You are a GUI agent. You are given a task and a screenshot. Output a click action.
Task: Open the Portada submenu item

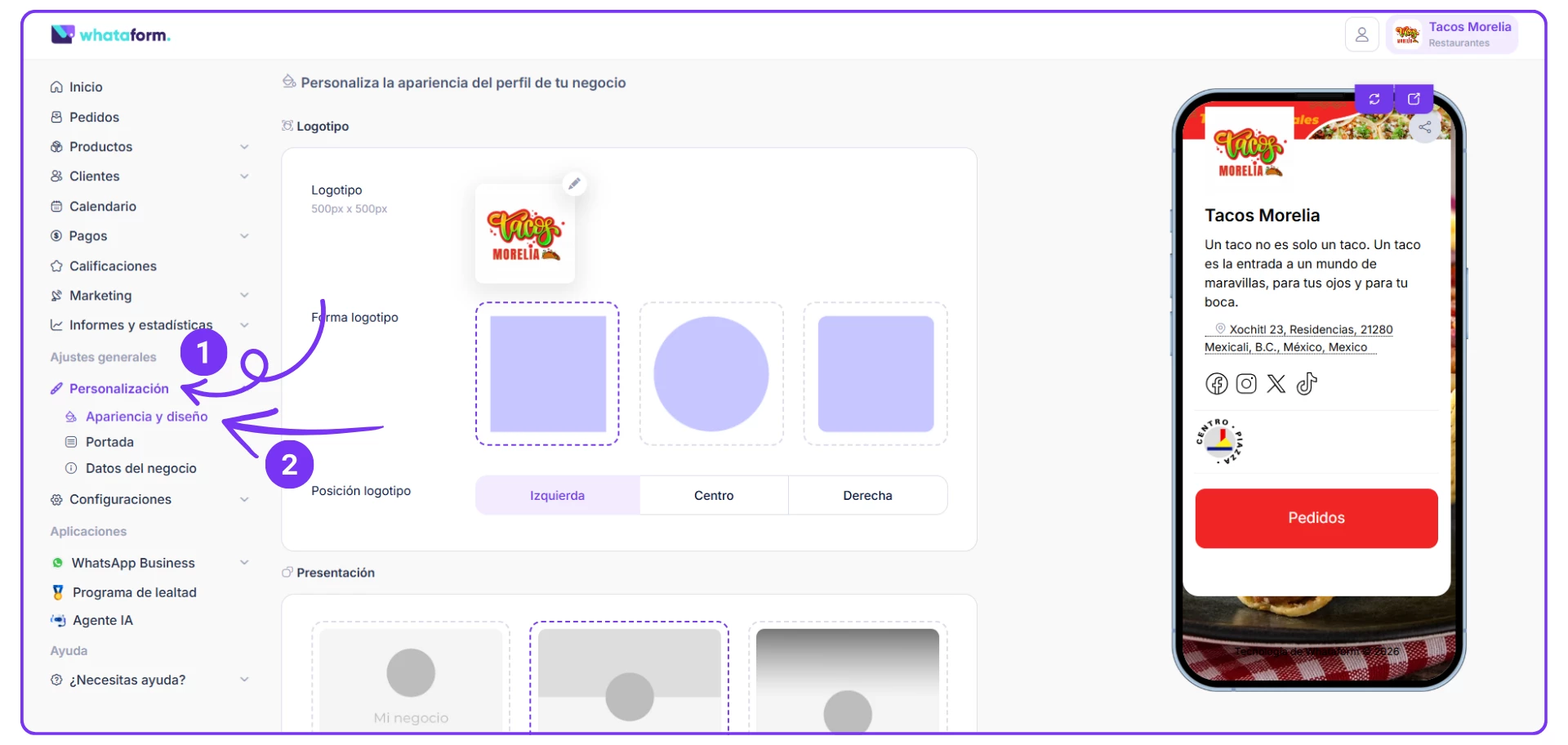(x=109, y=442)
